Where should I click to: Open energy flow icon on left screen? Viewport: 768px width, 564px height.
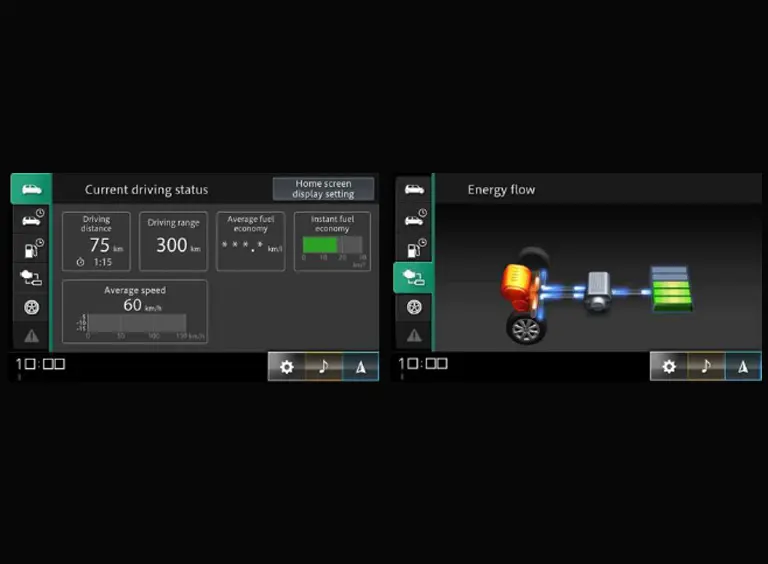point(31,278)
